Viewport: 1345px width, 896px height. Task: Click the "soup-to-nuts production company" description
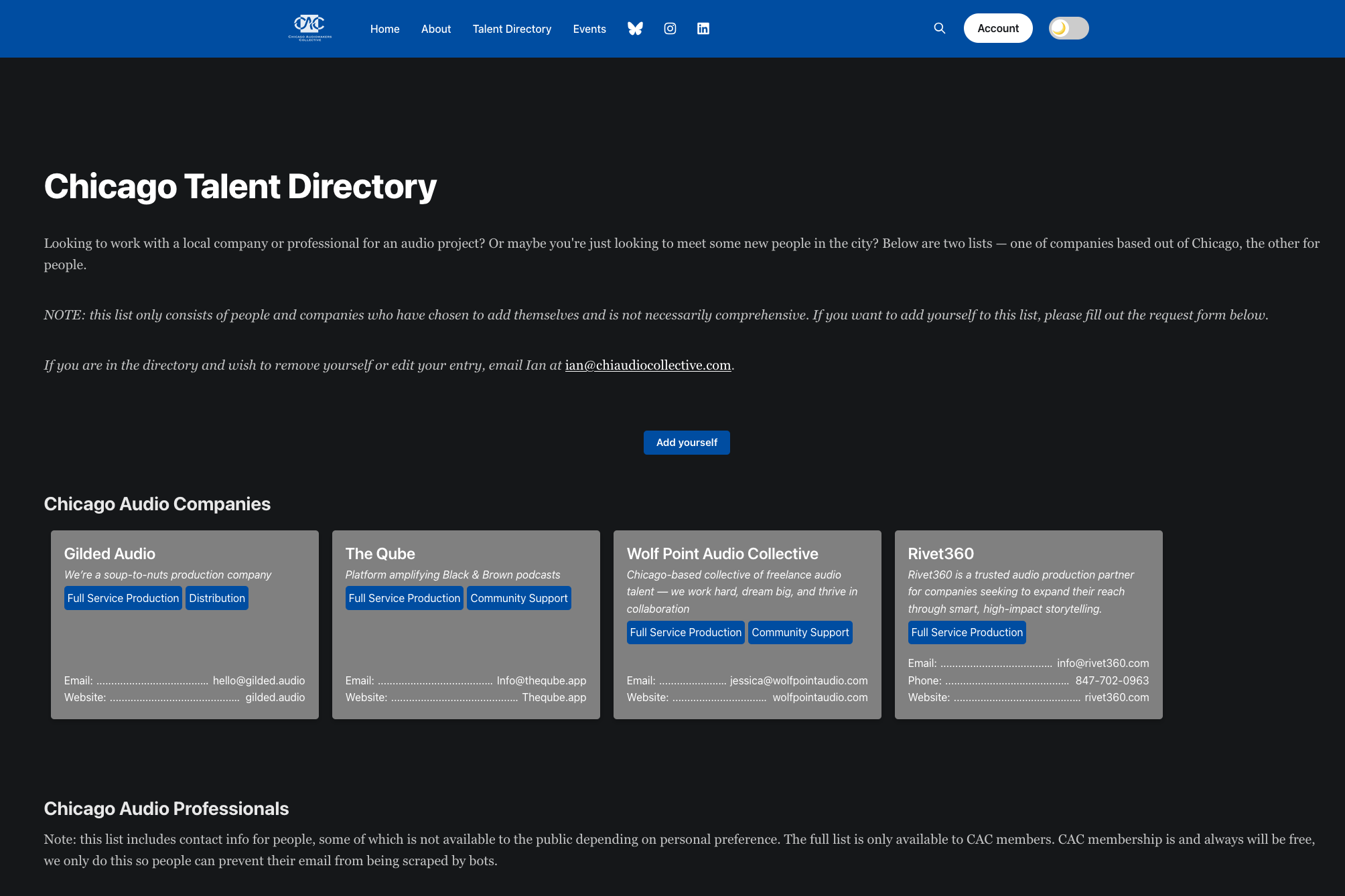[x=168, y=575]
